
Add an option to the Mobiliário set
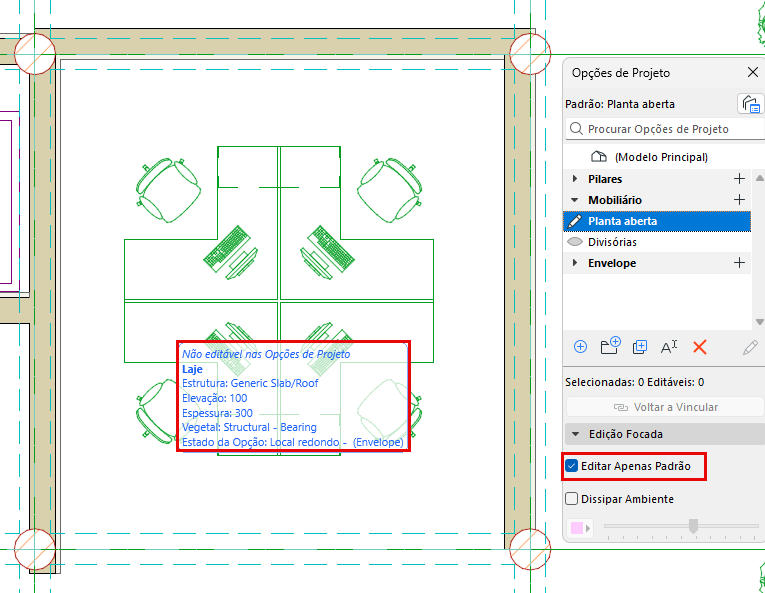[x=739, y=200]
